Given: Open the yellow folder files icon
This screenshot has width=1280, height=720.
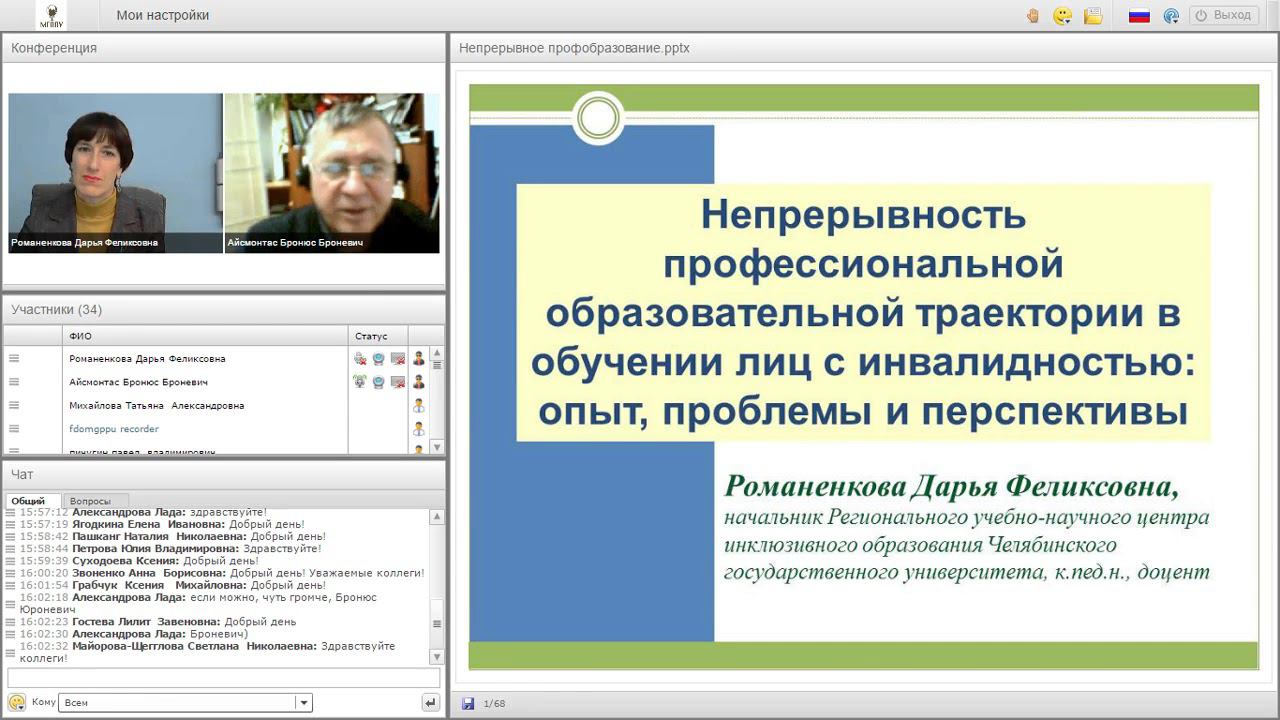Looking at the screenshot, I should (1093, 15).
